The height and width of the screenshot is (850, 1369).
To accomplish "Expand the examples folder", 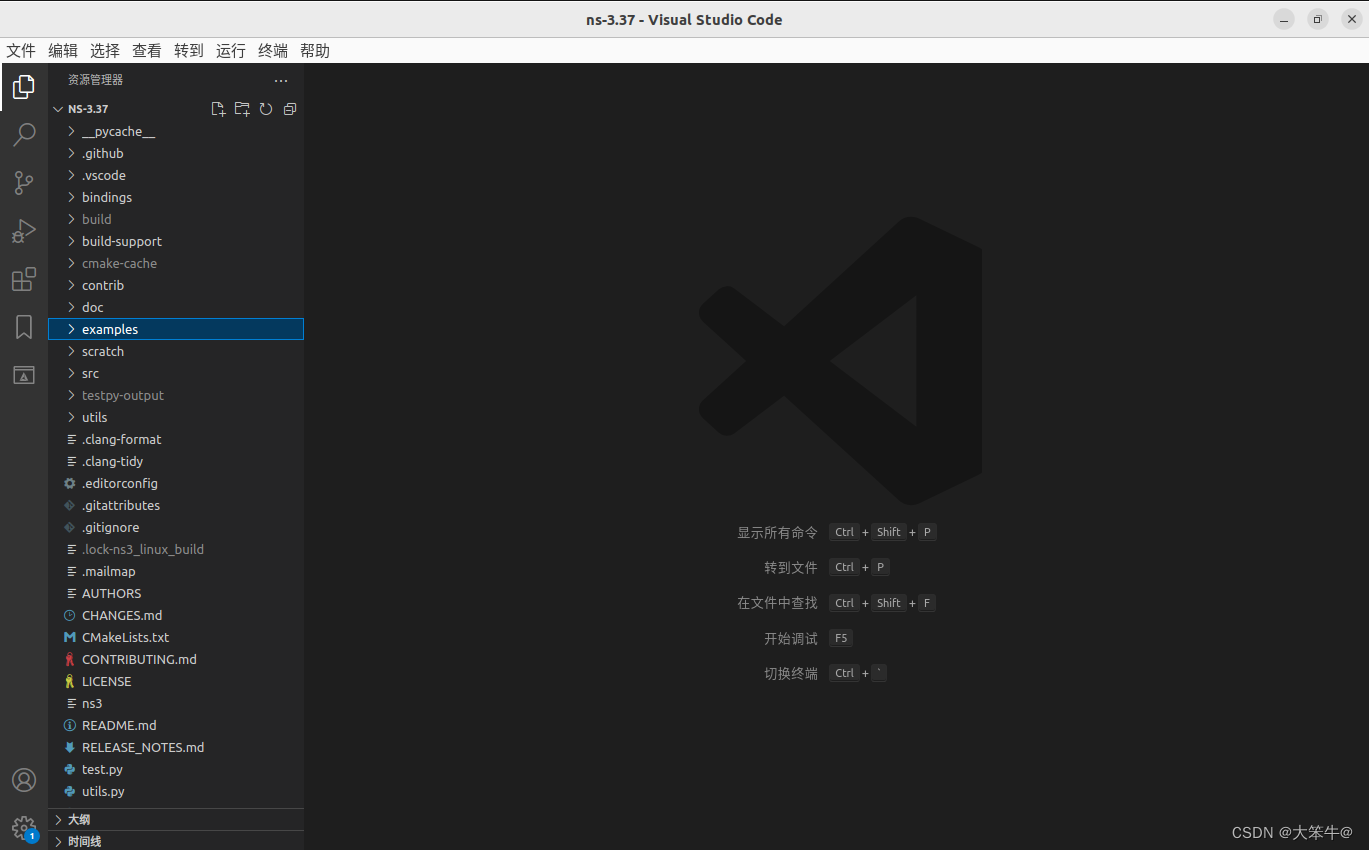I will click(x=71, y=329).
